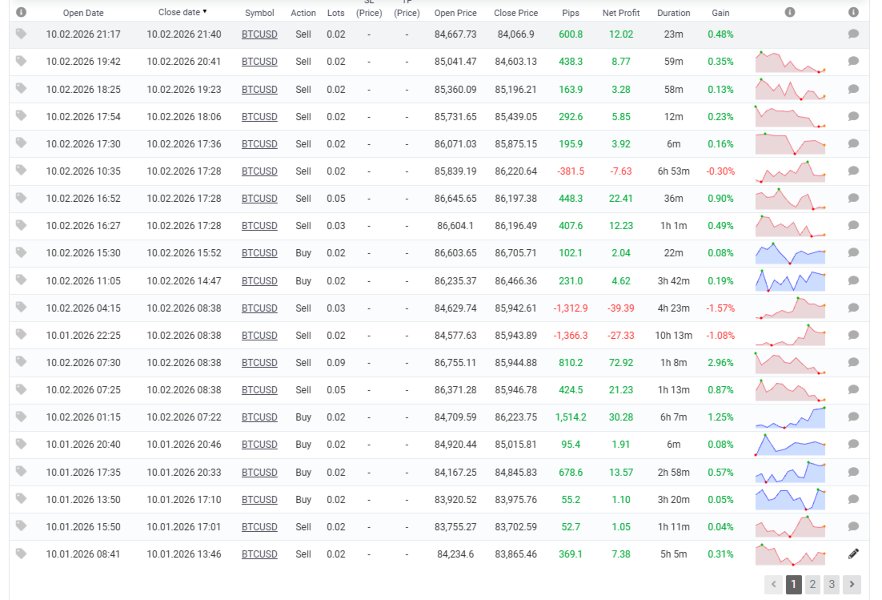Click the net profit value 72.92
Viewport: 882px width, 600px height.
click(x=621, y=363)
